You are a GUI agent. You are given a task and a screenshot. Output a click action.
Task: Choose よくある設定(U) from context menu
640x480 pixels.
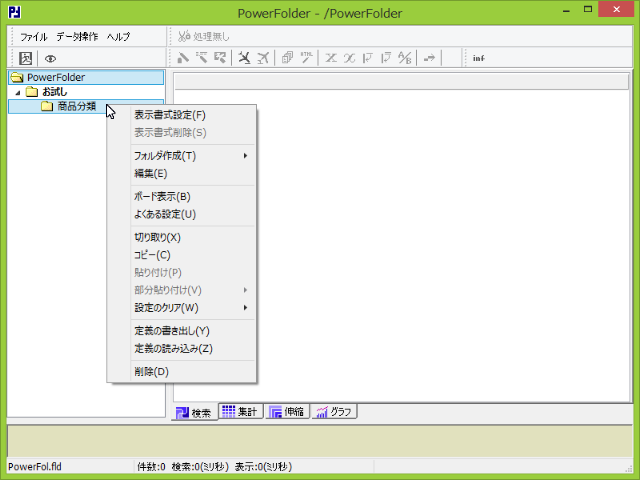point(182,214)
